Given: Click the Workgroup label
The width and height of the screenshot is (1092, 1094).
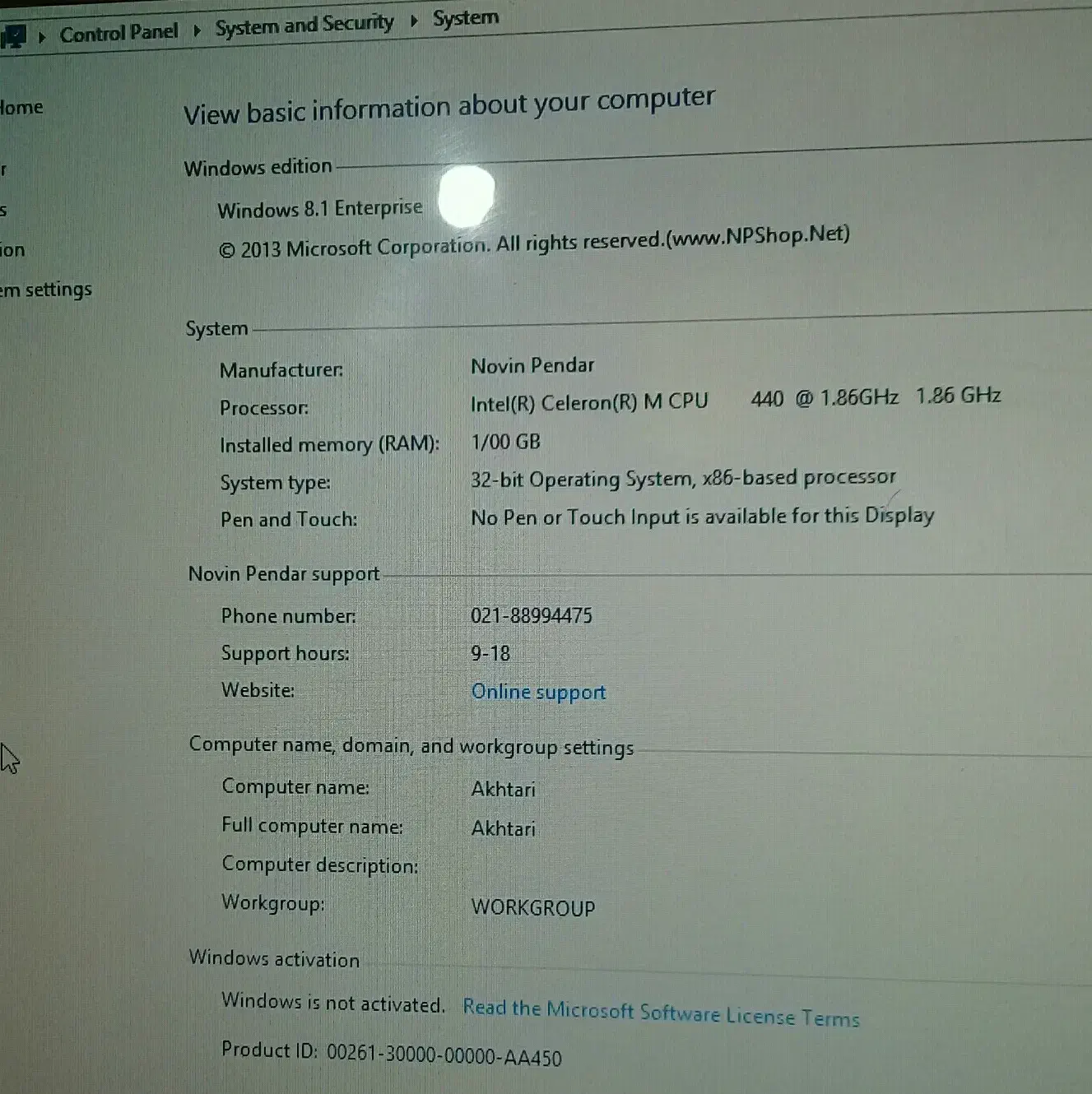Looking at the screenshot, I should (272, 904).
